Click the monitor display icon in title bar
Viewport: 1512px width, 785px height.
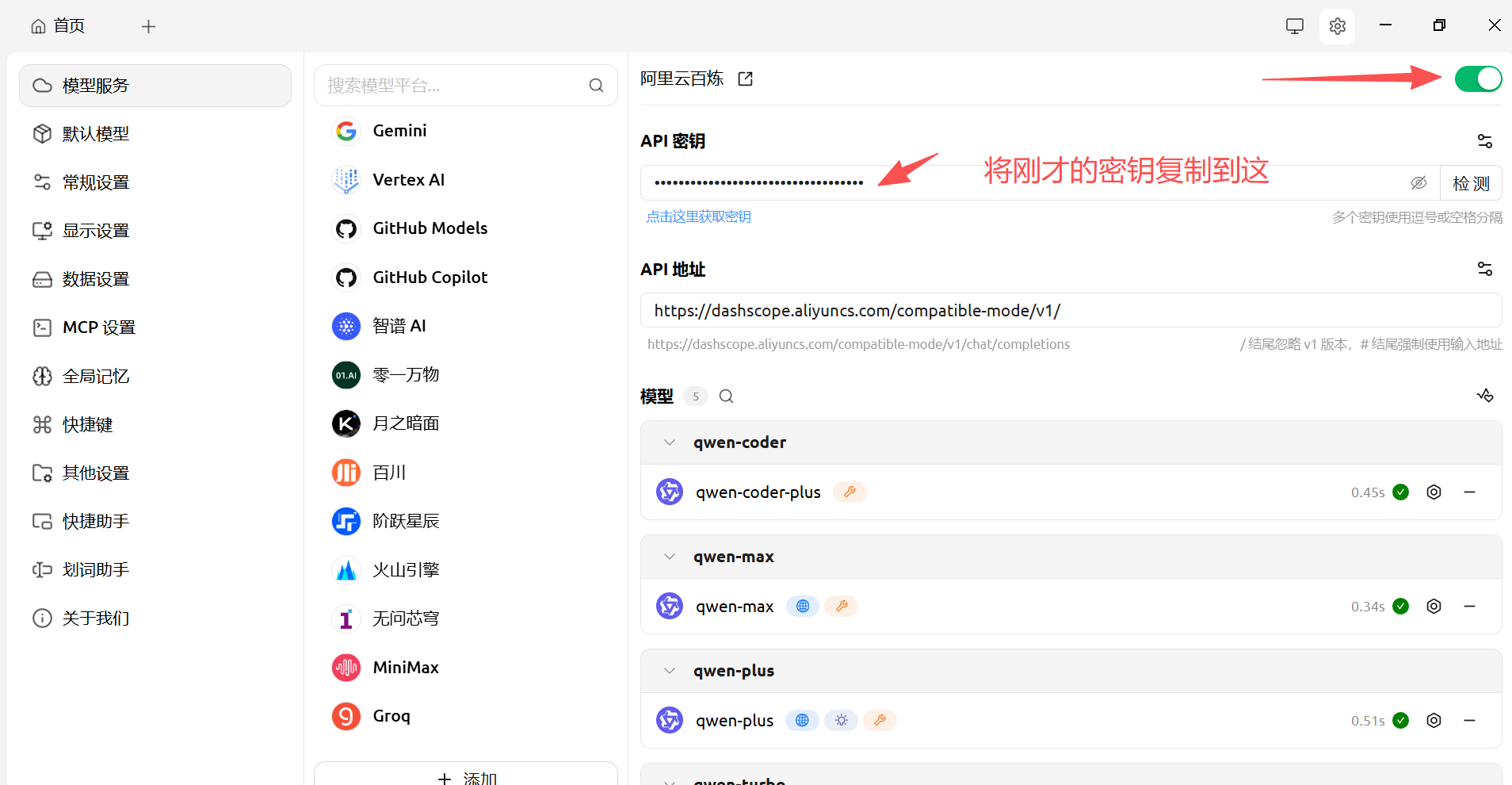[x=1295, y=26]
